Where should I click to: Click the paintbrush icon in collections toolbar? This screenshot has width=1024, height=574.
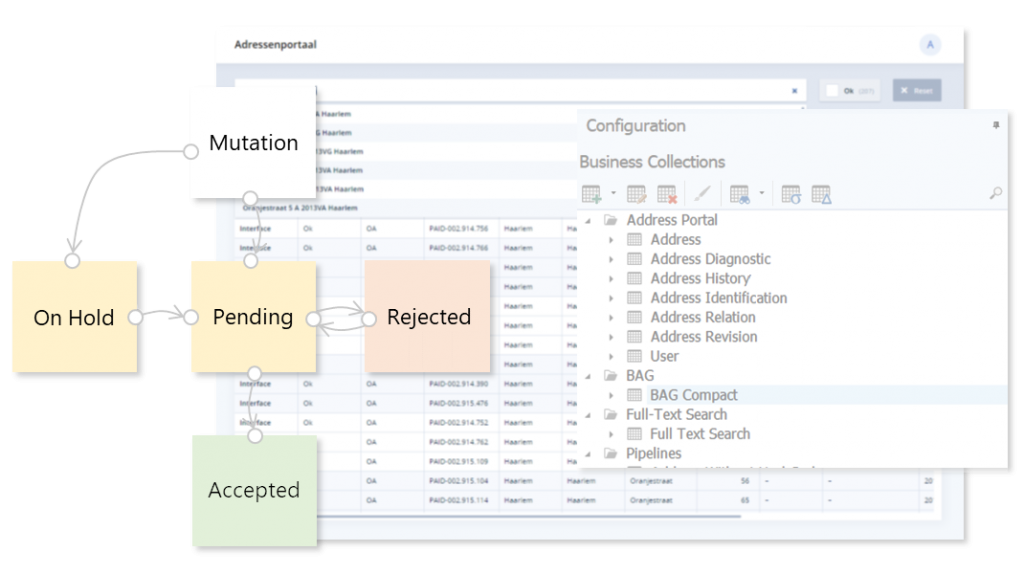703,194
